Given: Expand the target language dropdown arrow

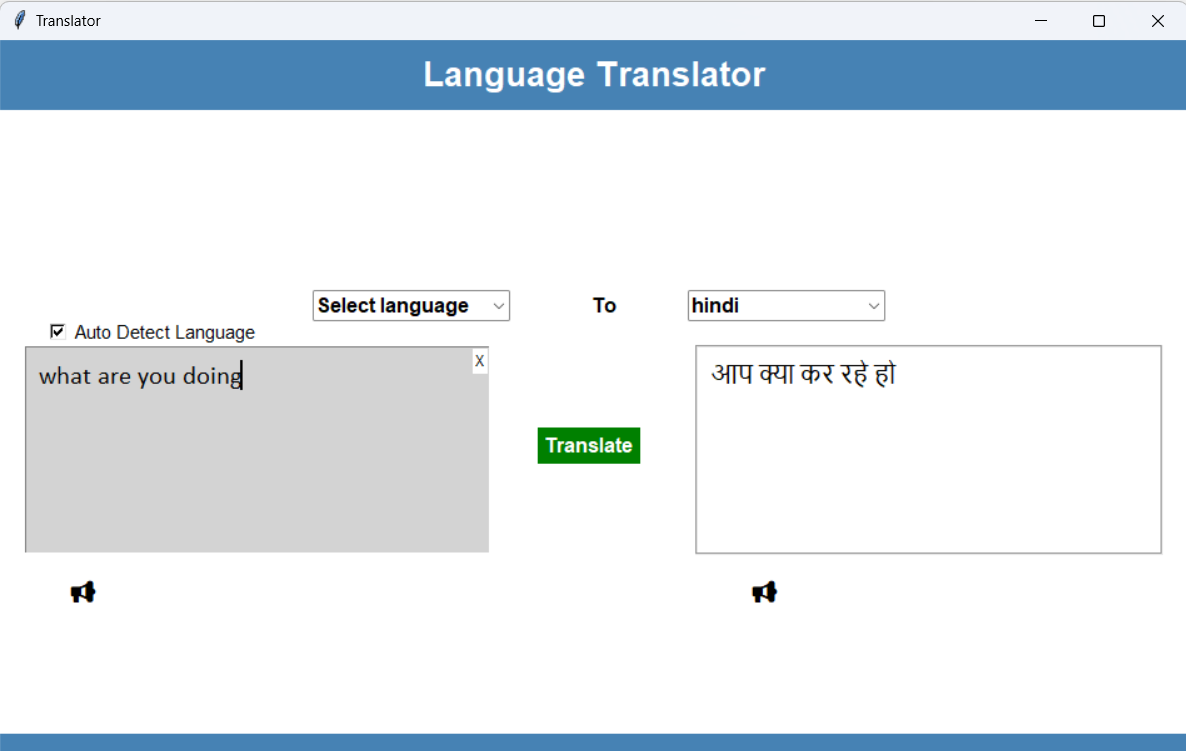Looking at the screenshot, I should 874,306.
